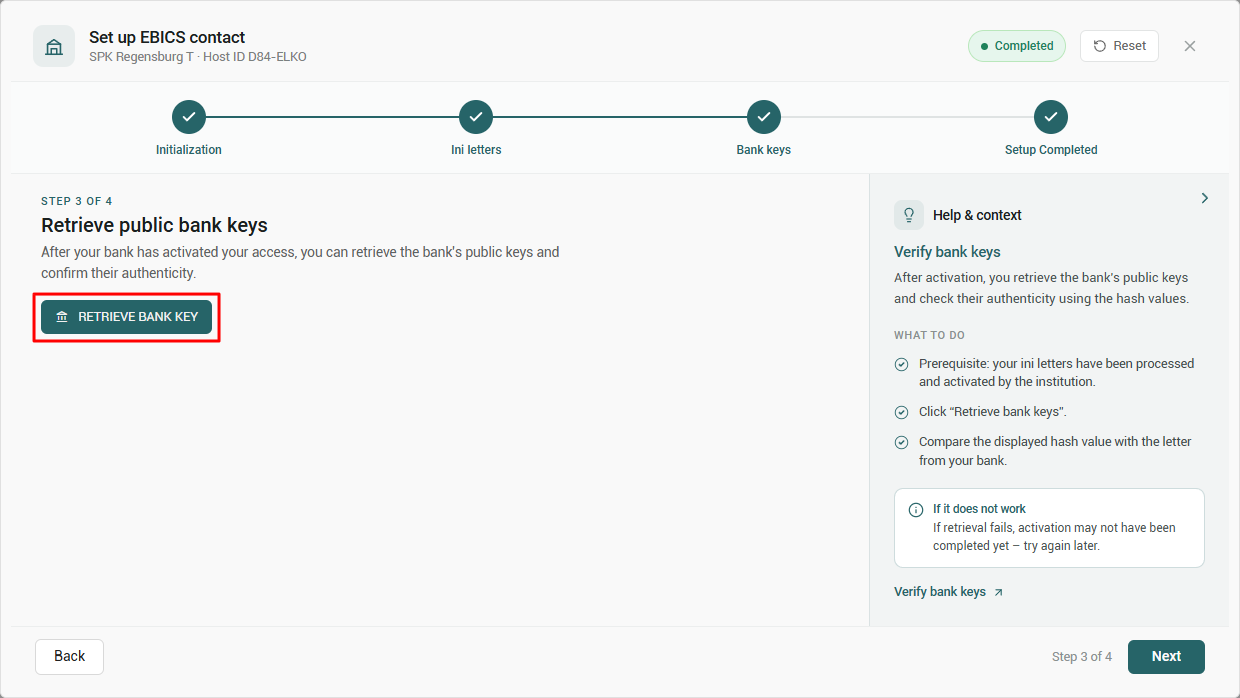This screenshot has height=698, width=1240.
Task: Select the Initialization step label
Action: 189,150
